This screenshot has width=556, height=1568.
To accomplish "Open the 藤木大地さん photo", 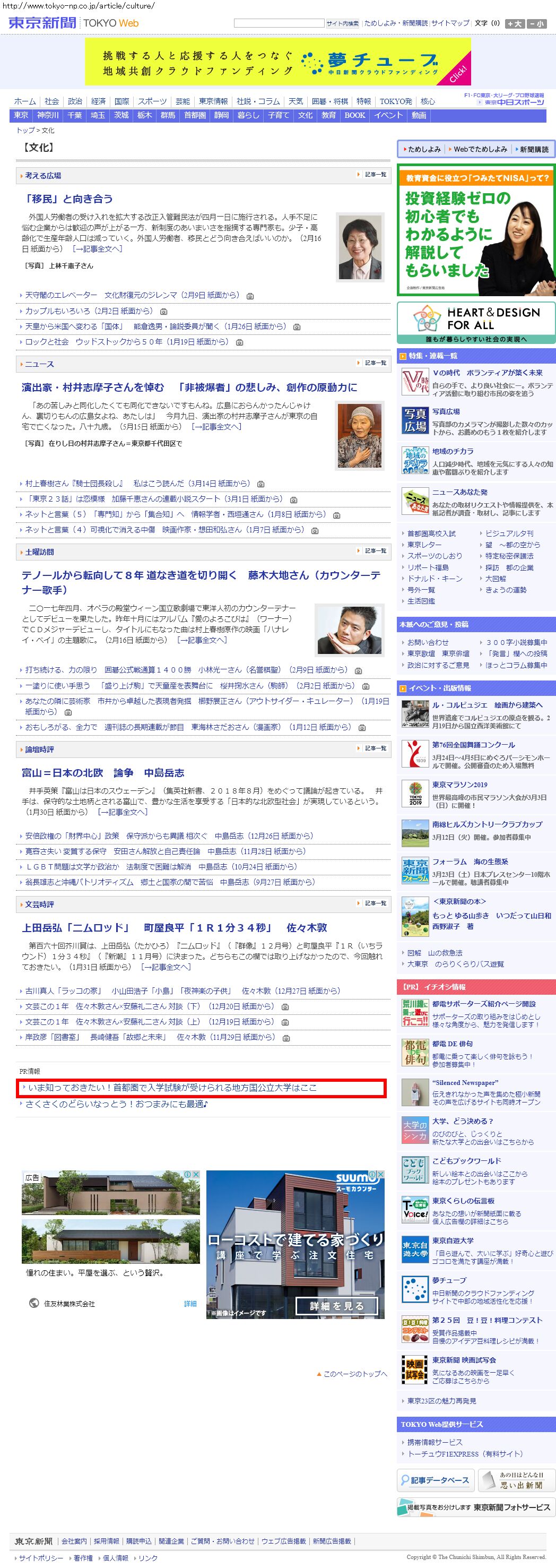I will pos(349,630).
